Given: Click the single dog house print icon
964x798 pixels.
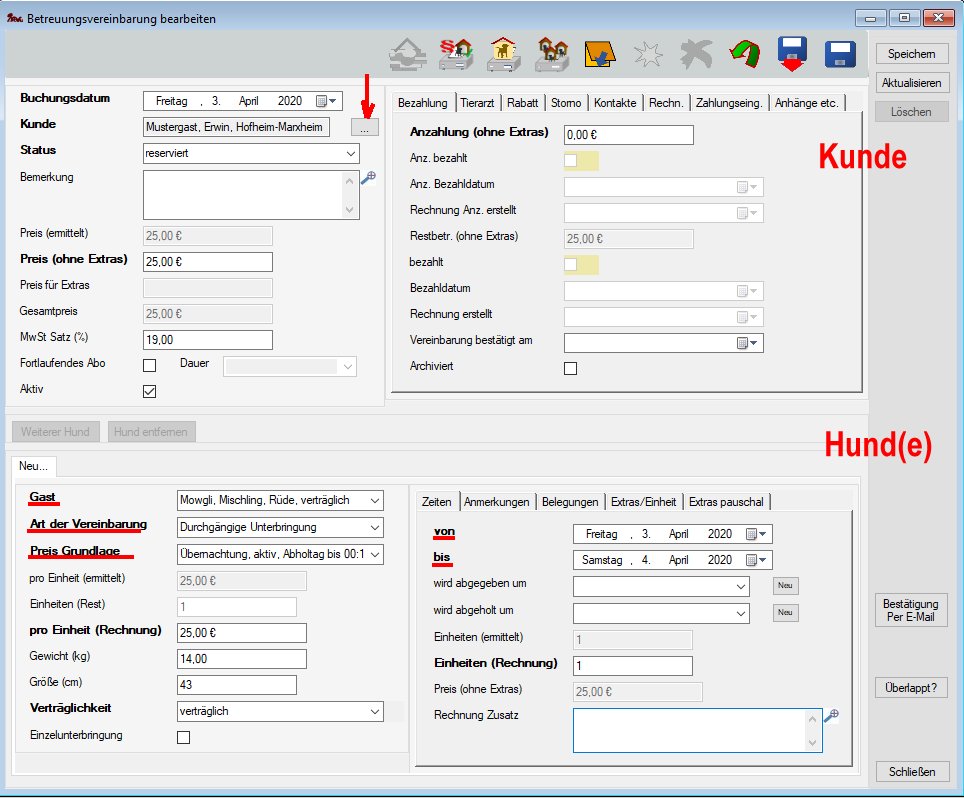Looking at the screenshot, I should point(503,53).
